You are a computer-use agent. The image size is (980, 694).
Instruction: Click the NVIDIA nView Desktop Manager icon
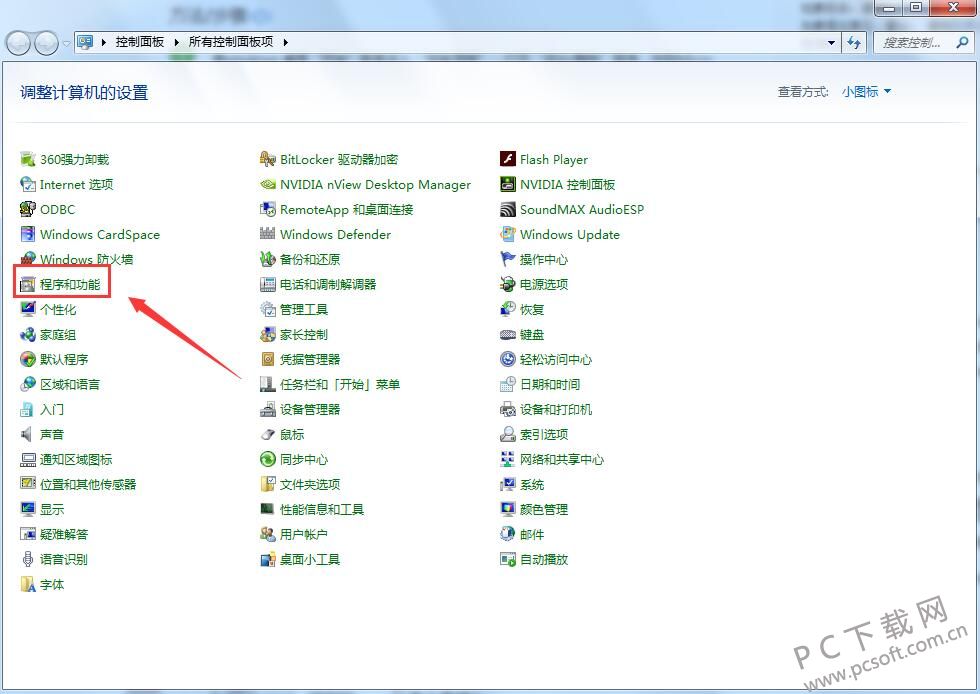268,184
